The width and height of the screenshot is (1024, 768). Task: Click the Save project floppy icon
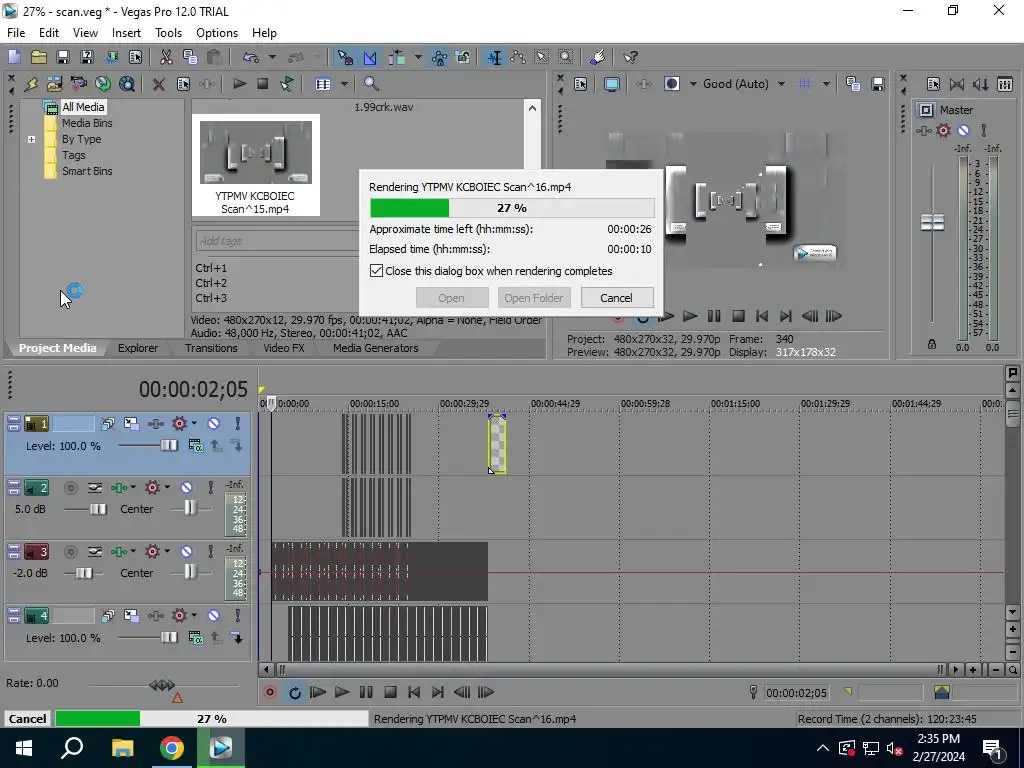(x=63, y=57)
